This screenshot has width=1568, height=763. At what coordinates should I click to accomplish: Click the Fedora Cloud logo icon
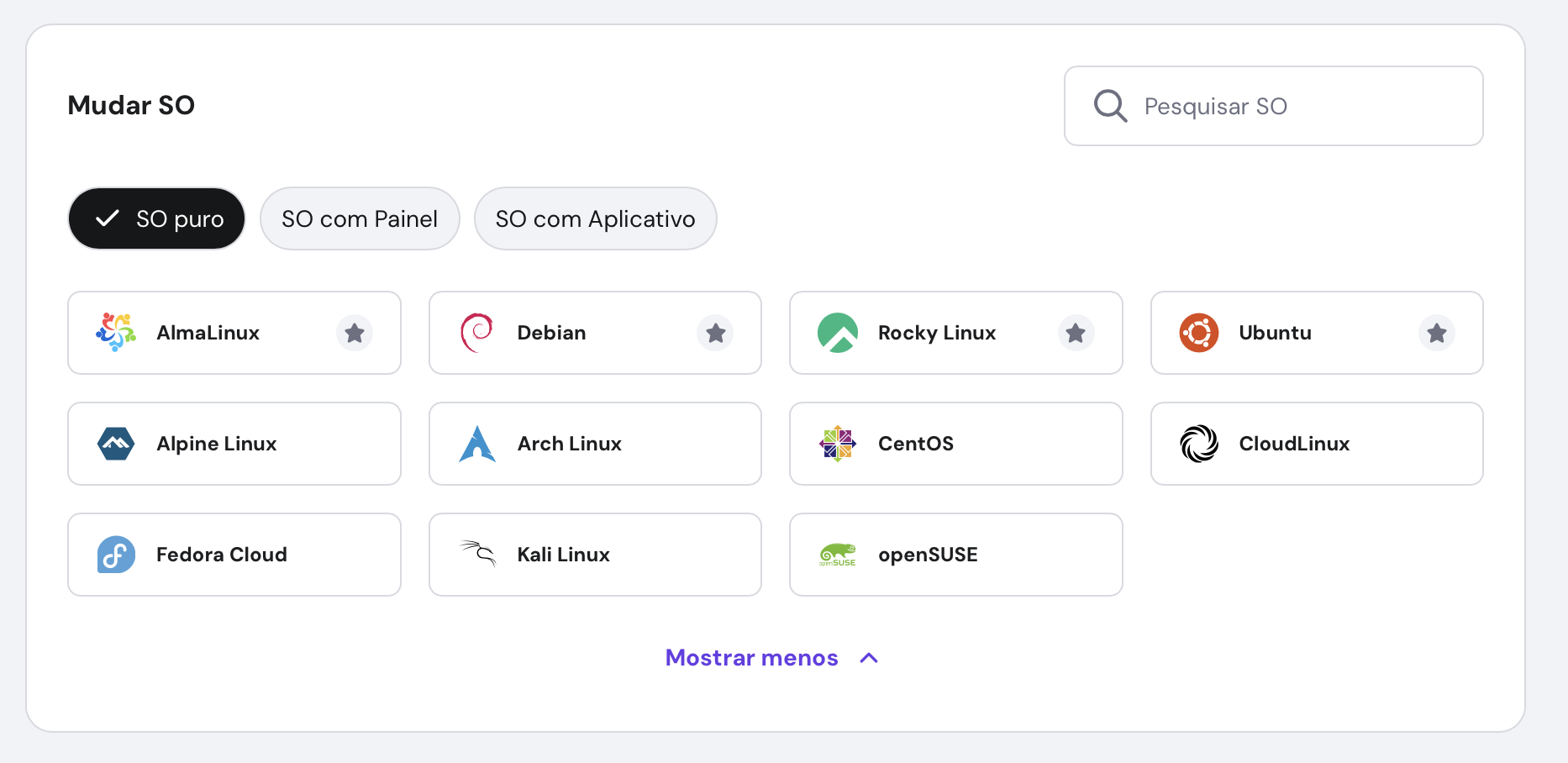pos(115,555)
